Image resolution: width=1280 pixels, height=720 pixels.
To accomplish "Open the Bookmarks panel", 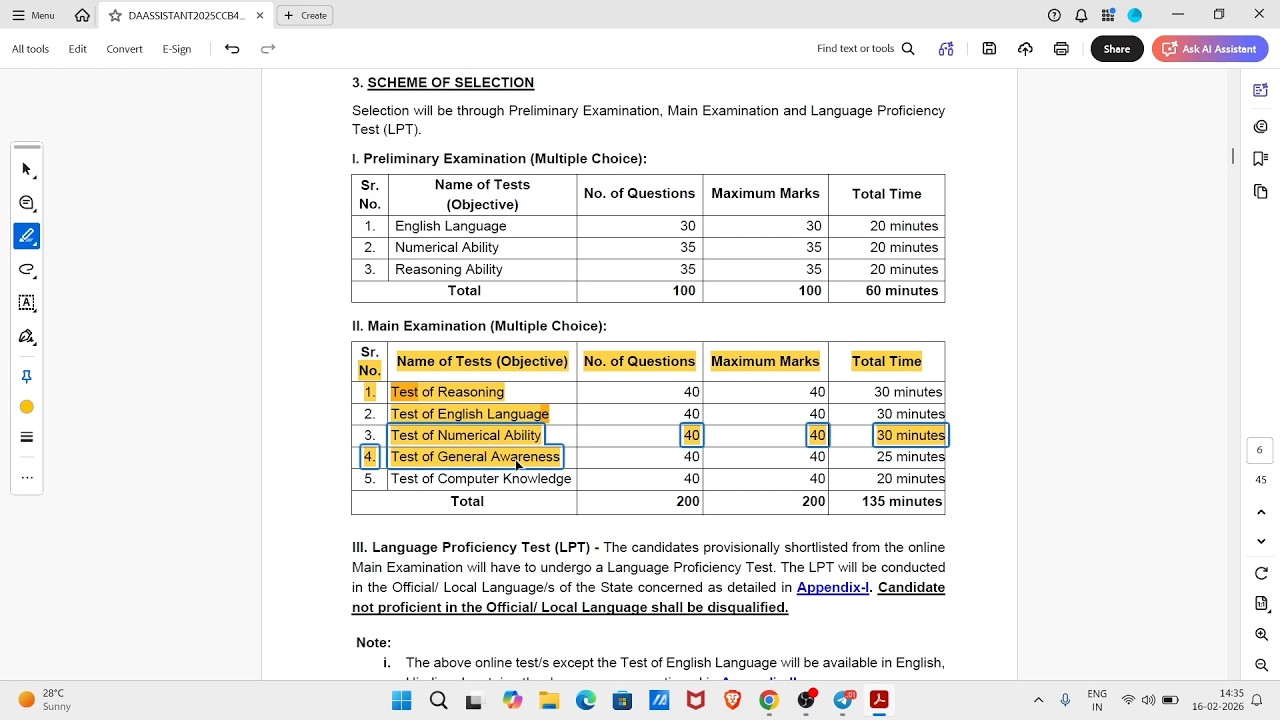I will 1261,158.
